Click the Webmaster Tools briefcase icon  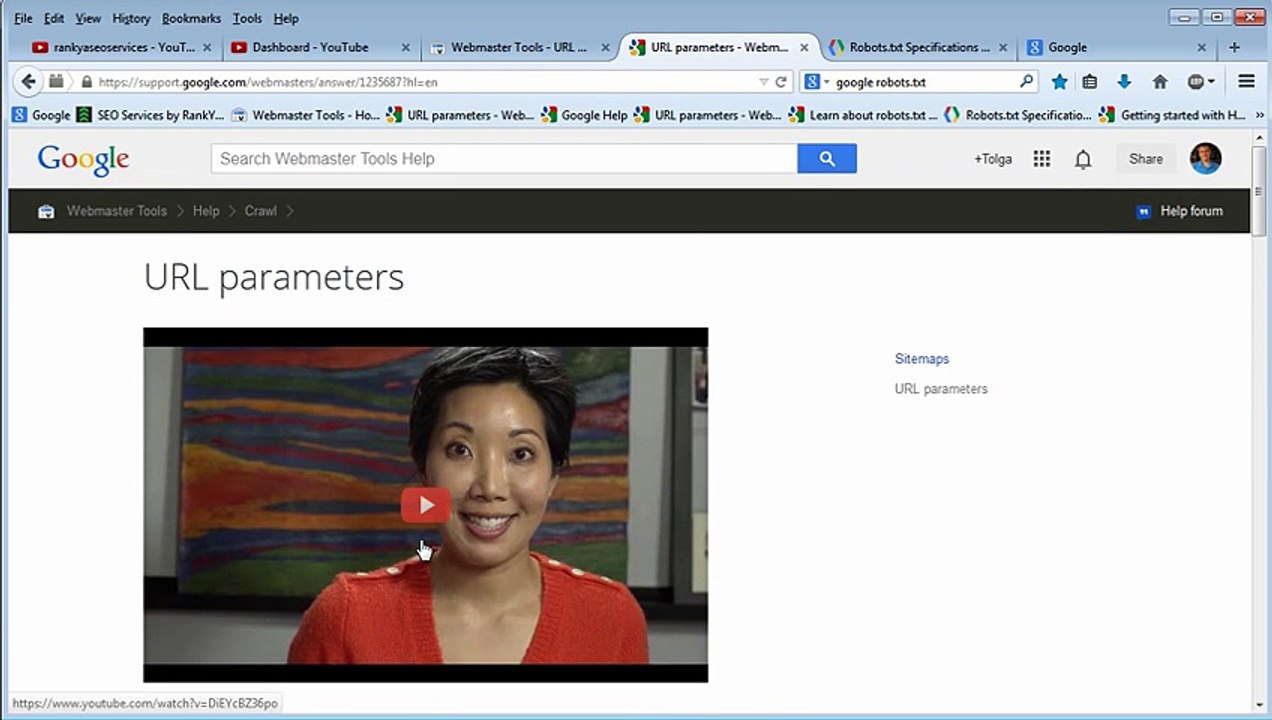pos(46,211)
